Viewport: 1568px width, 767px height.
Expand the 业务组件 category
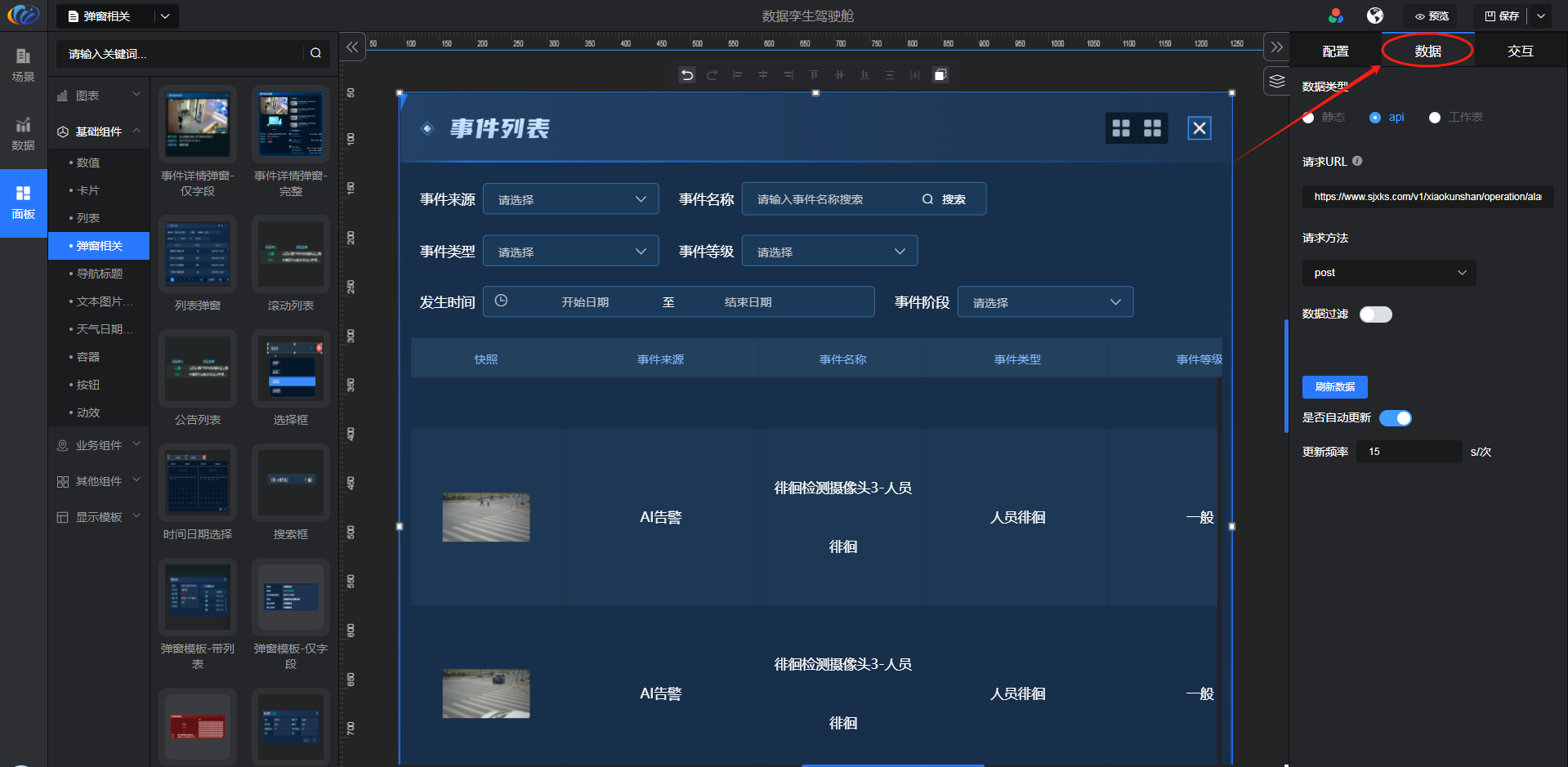pos(99,445)
